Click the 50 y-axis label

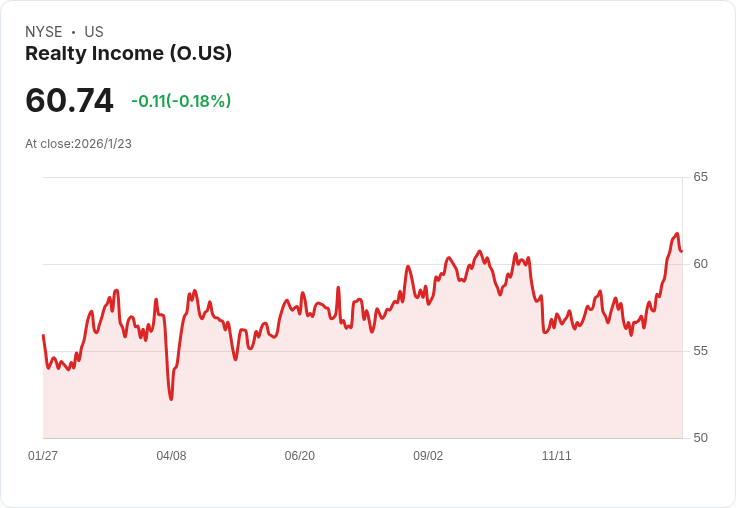(x=700, y=438)
